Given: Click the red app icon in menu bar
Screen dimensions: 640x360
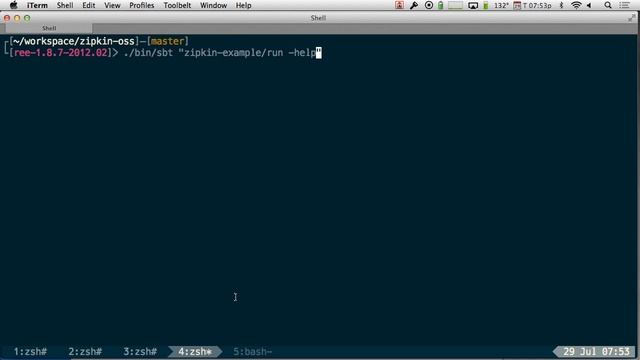Looking at the screenshot, I should point(399,5).
